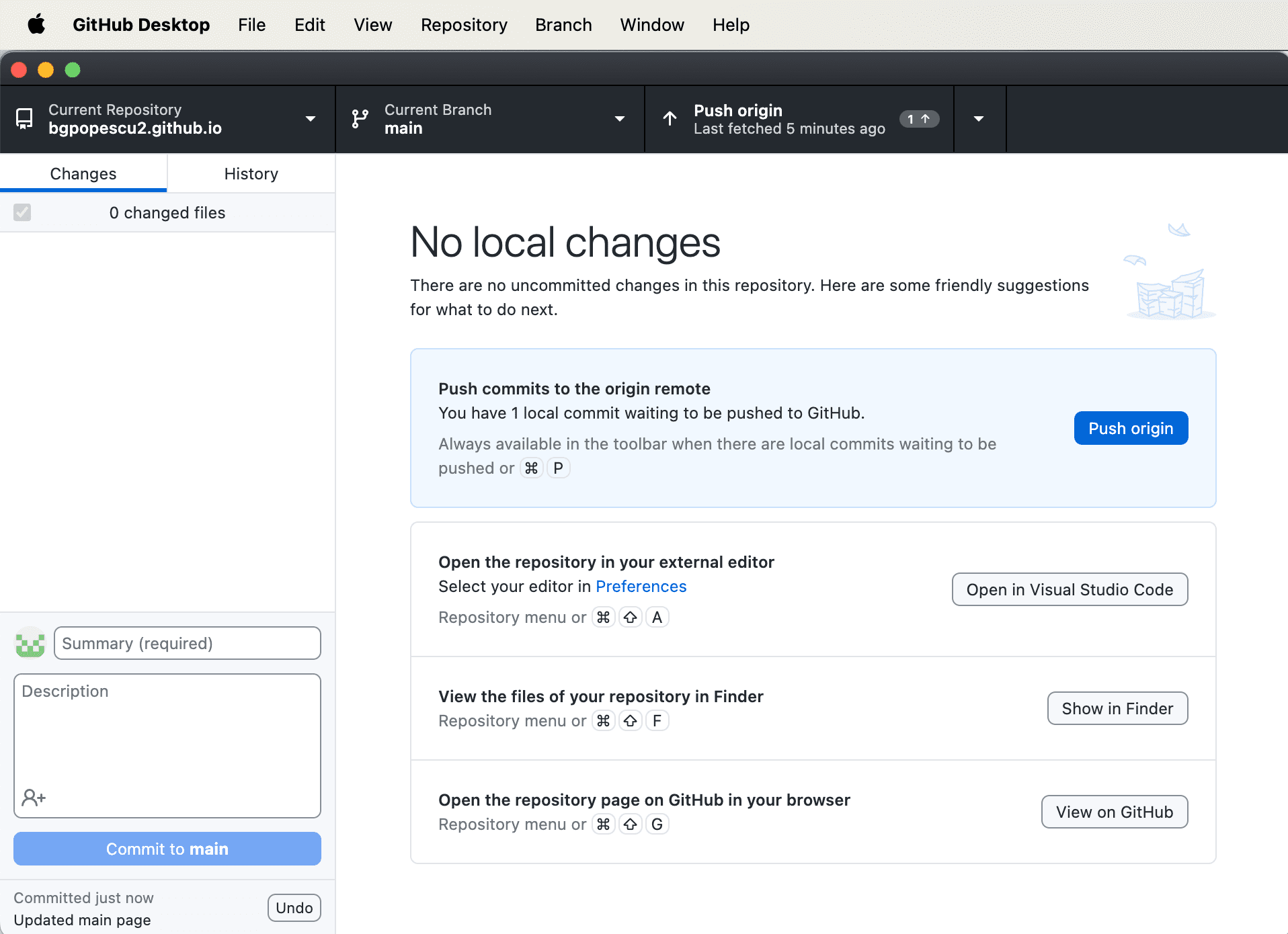Switch to the History tab
This screenshot has height=934, width=1288.
251,174
